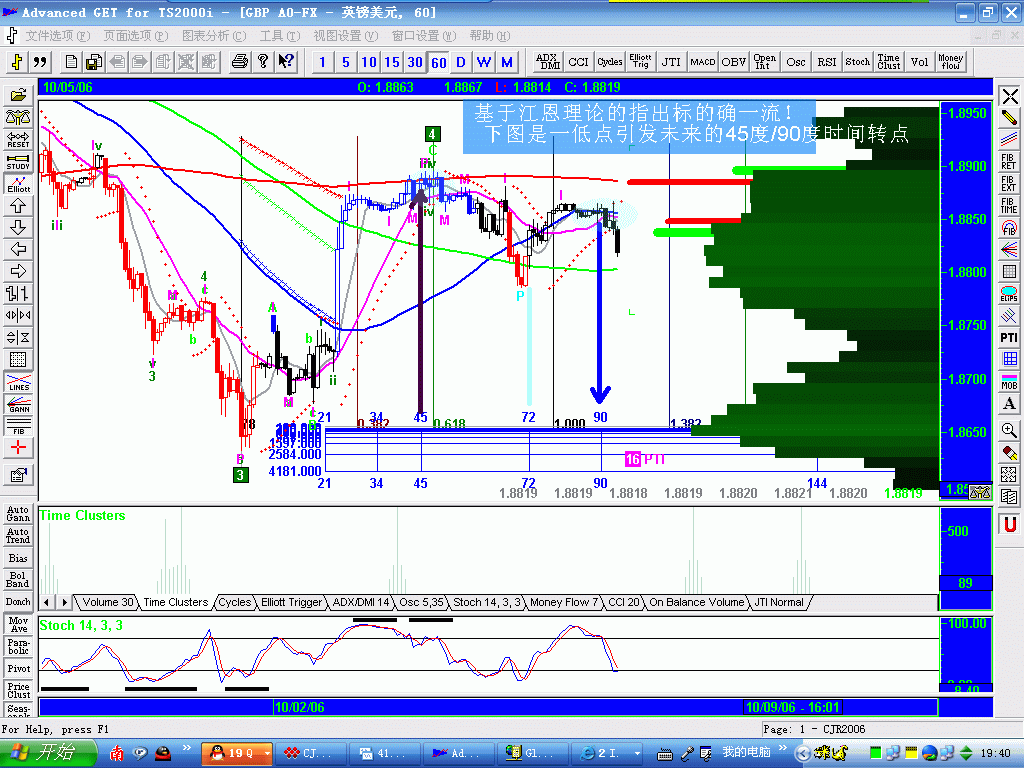Image resolution: width=1024 pixels, height=768 pixels.
Task: Switch to Elliott Trigger tab
Action: pos(291,602)
